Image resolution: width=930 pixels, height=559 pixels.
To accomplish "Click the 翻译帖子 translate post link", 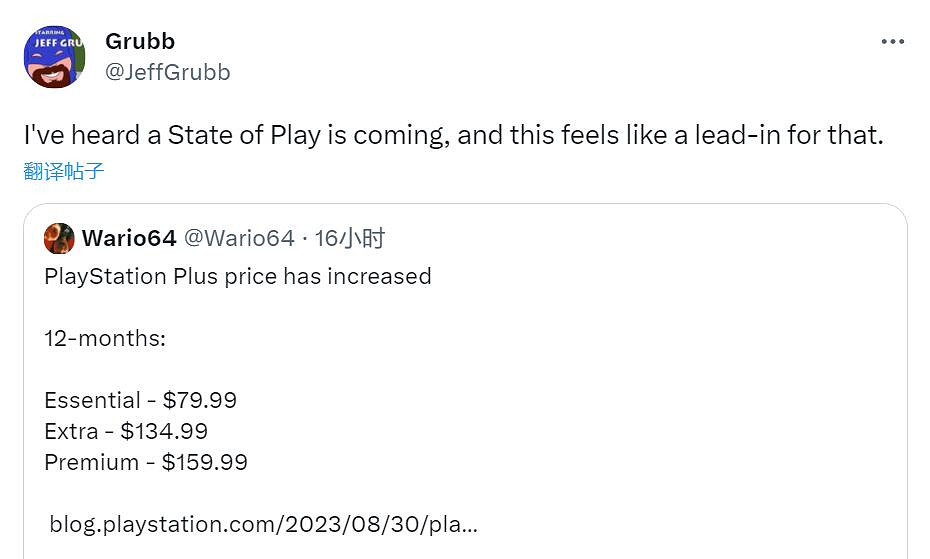I will pos(64,171).
